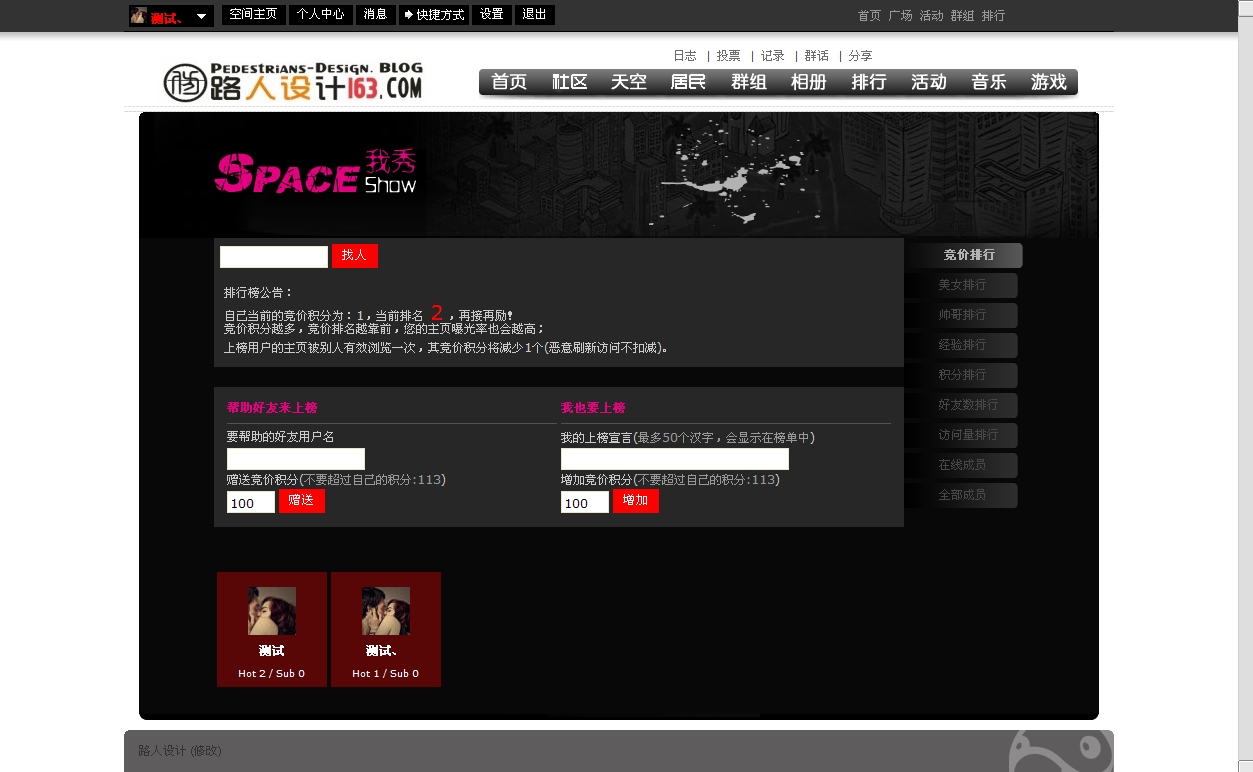This screenshot has height=772, width=1253.
Task: Click the 找人 search button
Action: [x=355, y=256]
